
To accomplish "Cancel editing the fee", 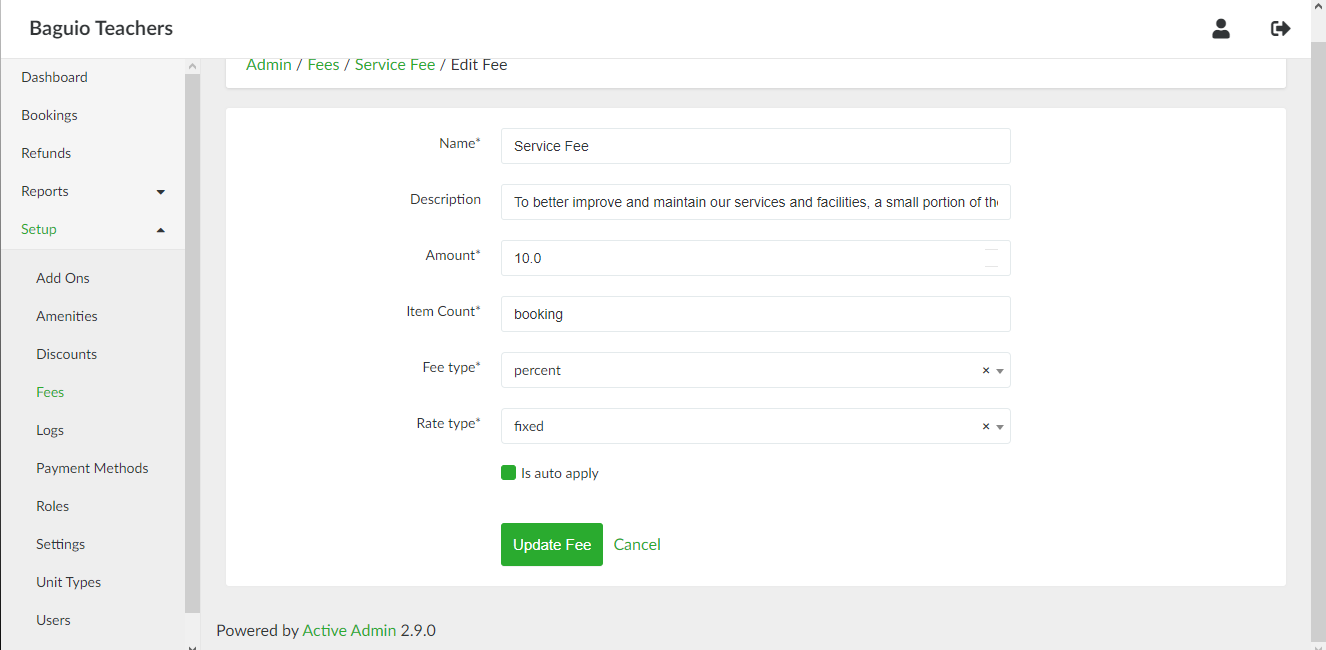I will [637, 545].
